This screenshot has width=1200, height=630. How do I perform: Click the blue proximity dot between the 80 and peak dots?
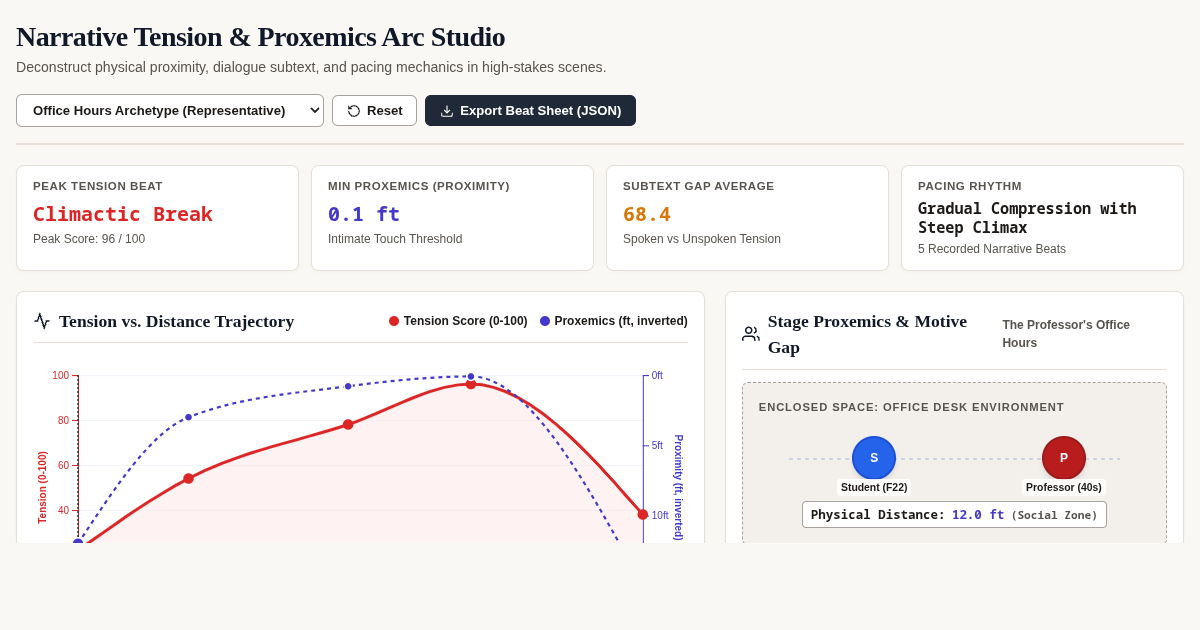tap(348, 386)
